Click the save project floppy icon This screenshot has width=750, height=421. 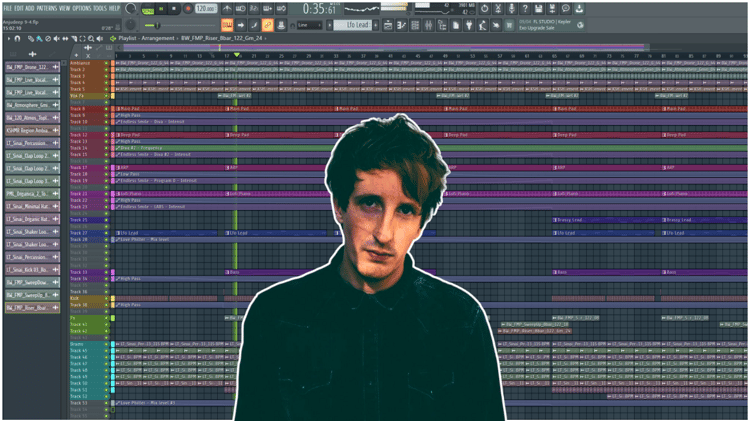pos(539,9)
